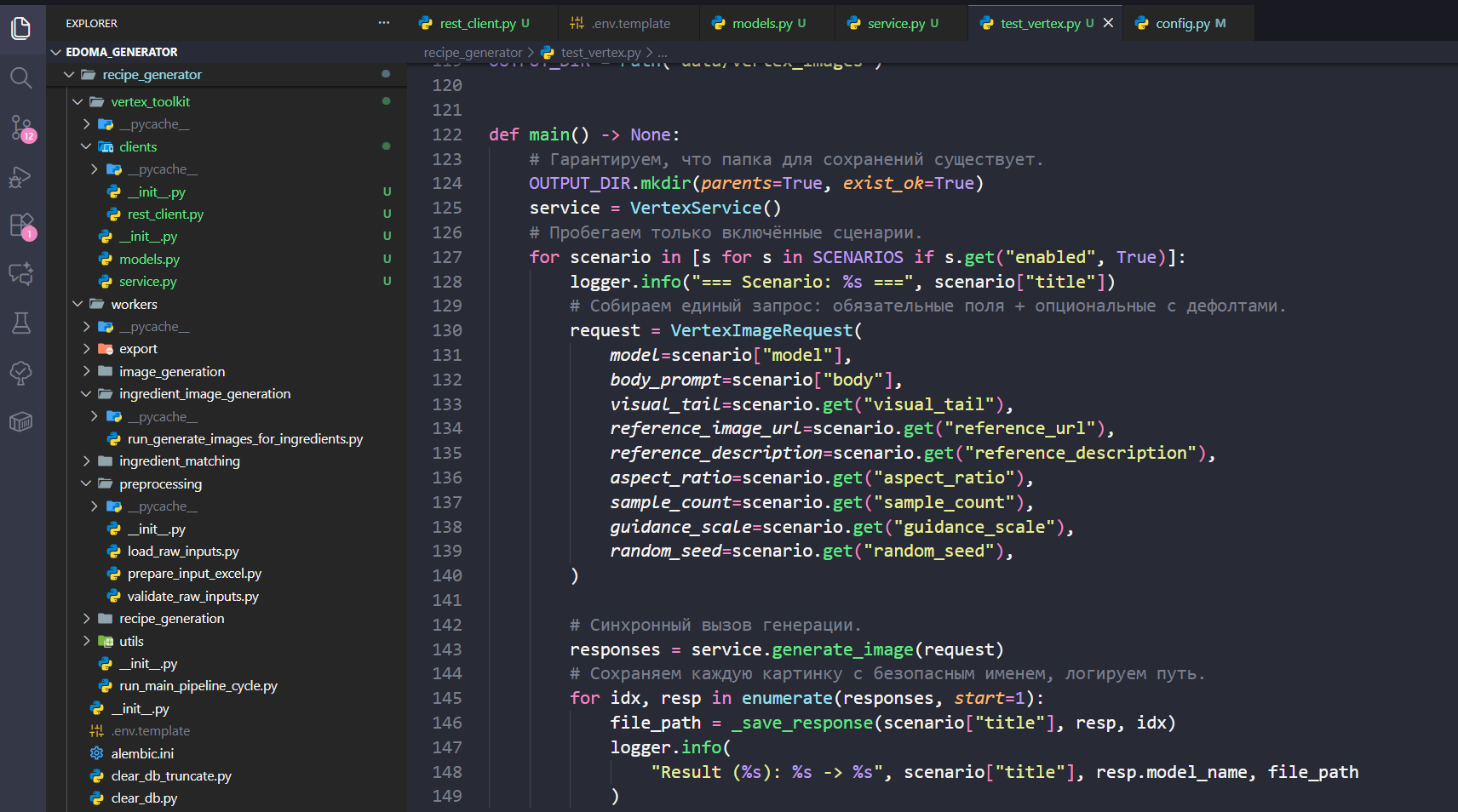Open Explorer's more actions ellipsis menu
This screenshot has width=1458, height=812.
(x=384, y=23)
